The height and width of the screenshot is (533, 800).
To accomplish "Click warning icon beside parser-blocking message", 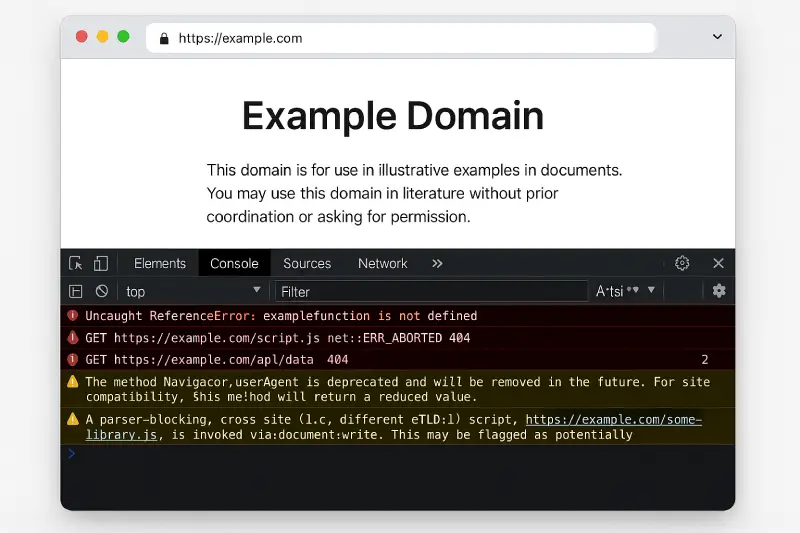I will (73, 419).
